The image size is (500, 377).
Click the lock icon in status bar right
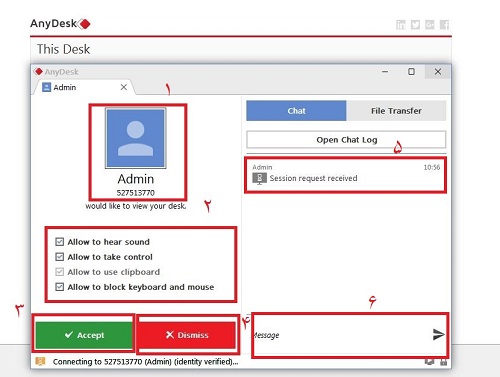click(x=443, y=362)
